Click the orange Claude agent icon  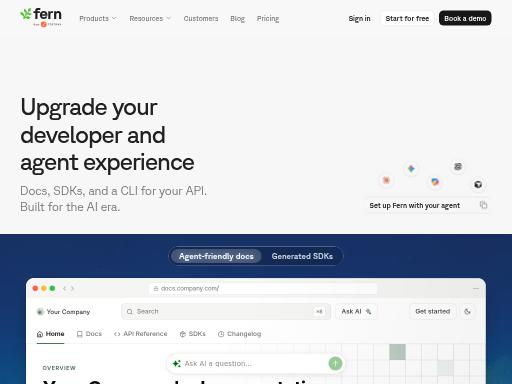[x=386, y=180]
